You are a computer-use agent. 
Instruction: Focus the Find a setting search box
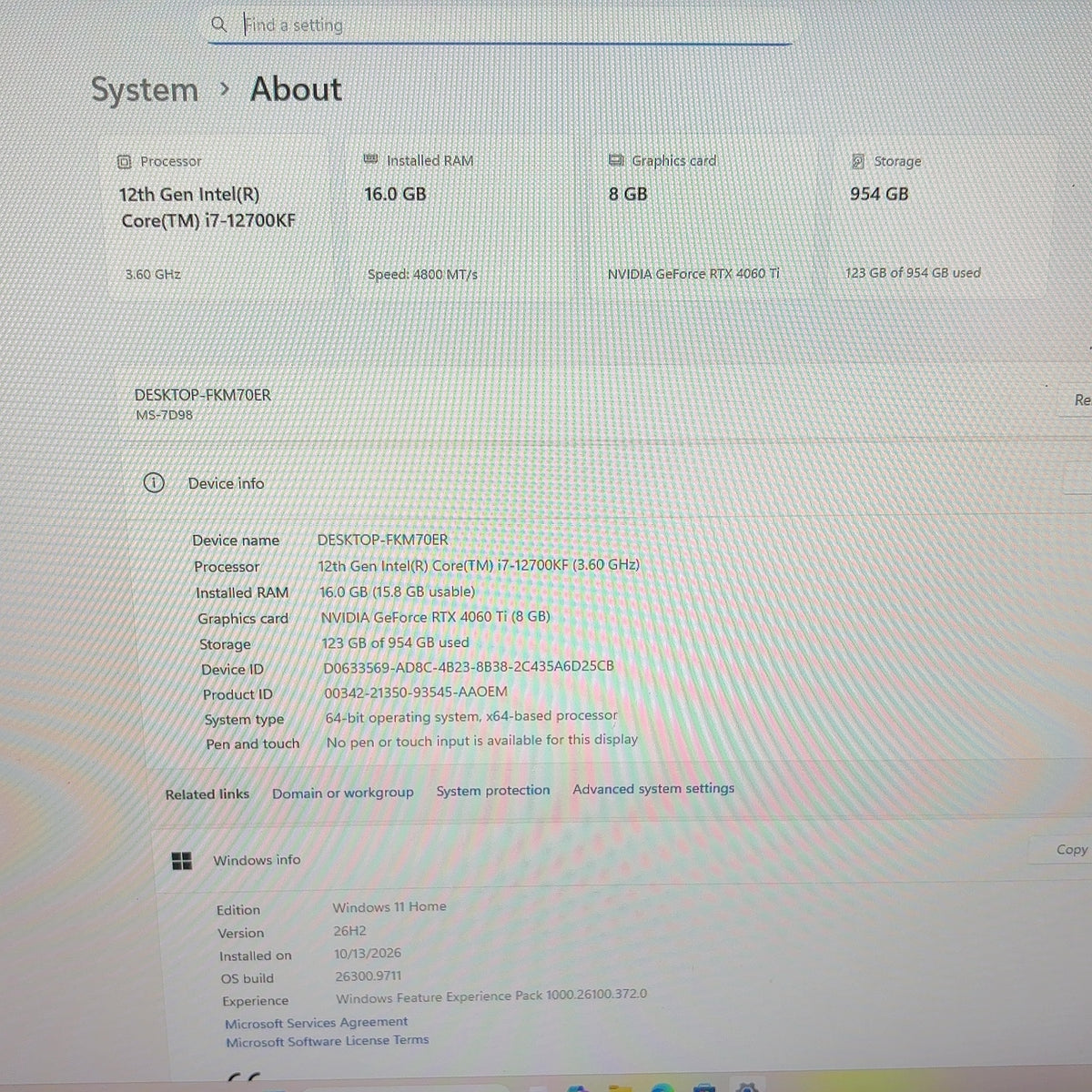click(499, 25)
